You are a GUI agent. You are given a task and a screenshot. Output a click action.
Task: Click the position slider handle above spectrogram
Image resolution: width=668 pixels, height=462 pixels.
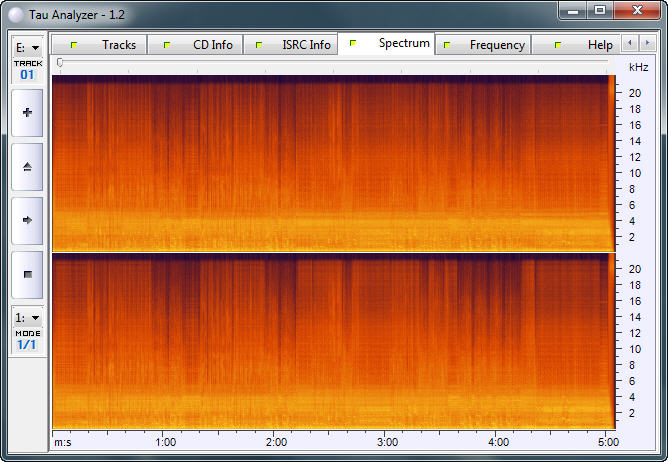pyautogui.click(x=60, y=63)
